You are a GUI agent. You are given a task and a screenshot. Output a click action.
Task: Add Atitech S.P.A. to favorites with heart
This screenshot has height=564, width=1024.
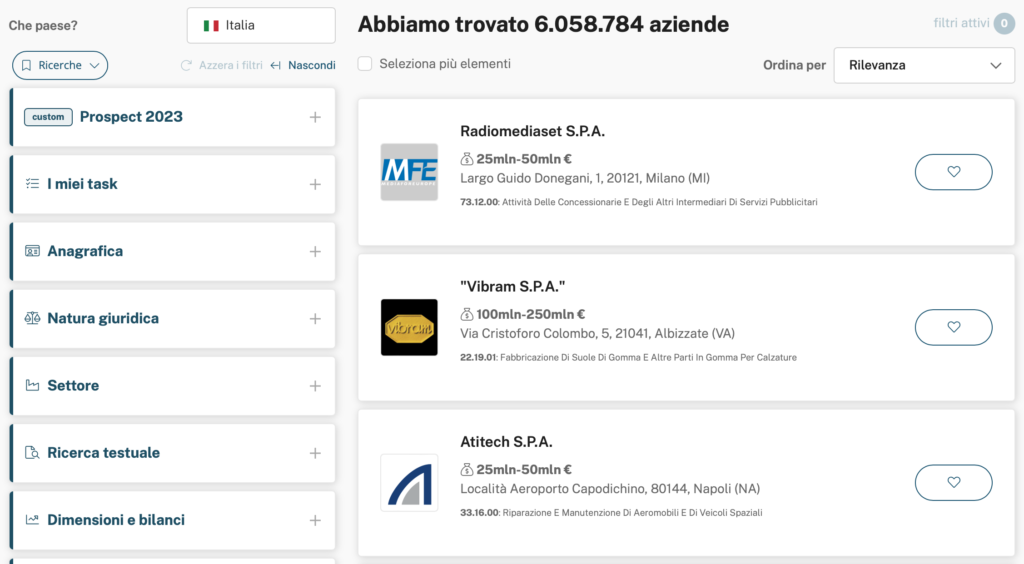point(953,482)
